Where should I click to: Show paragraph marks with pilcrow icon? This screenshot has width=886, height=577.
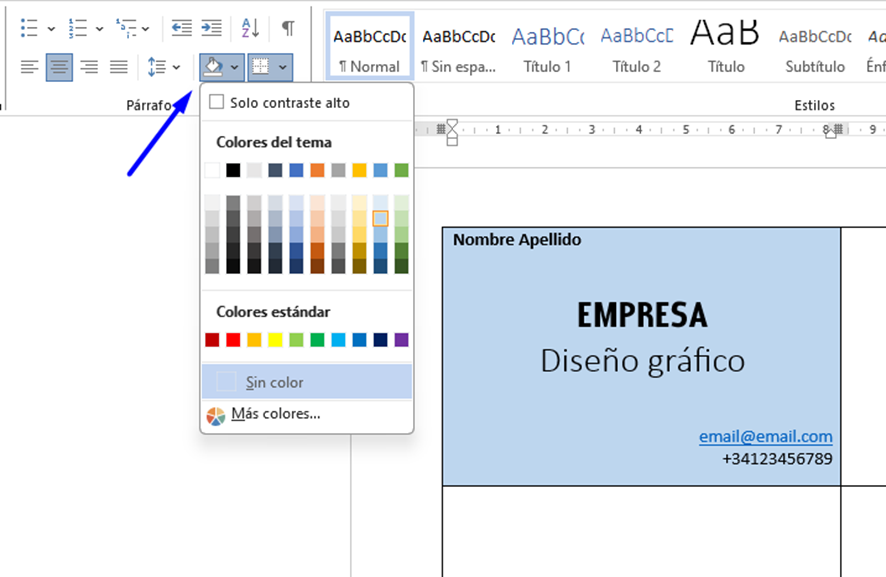pos(288,28)
